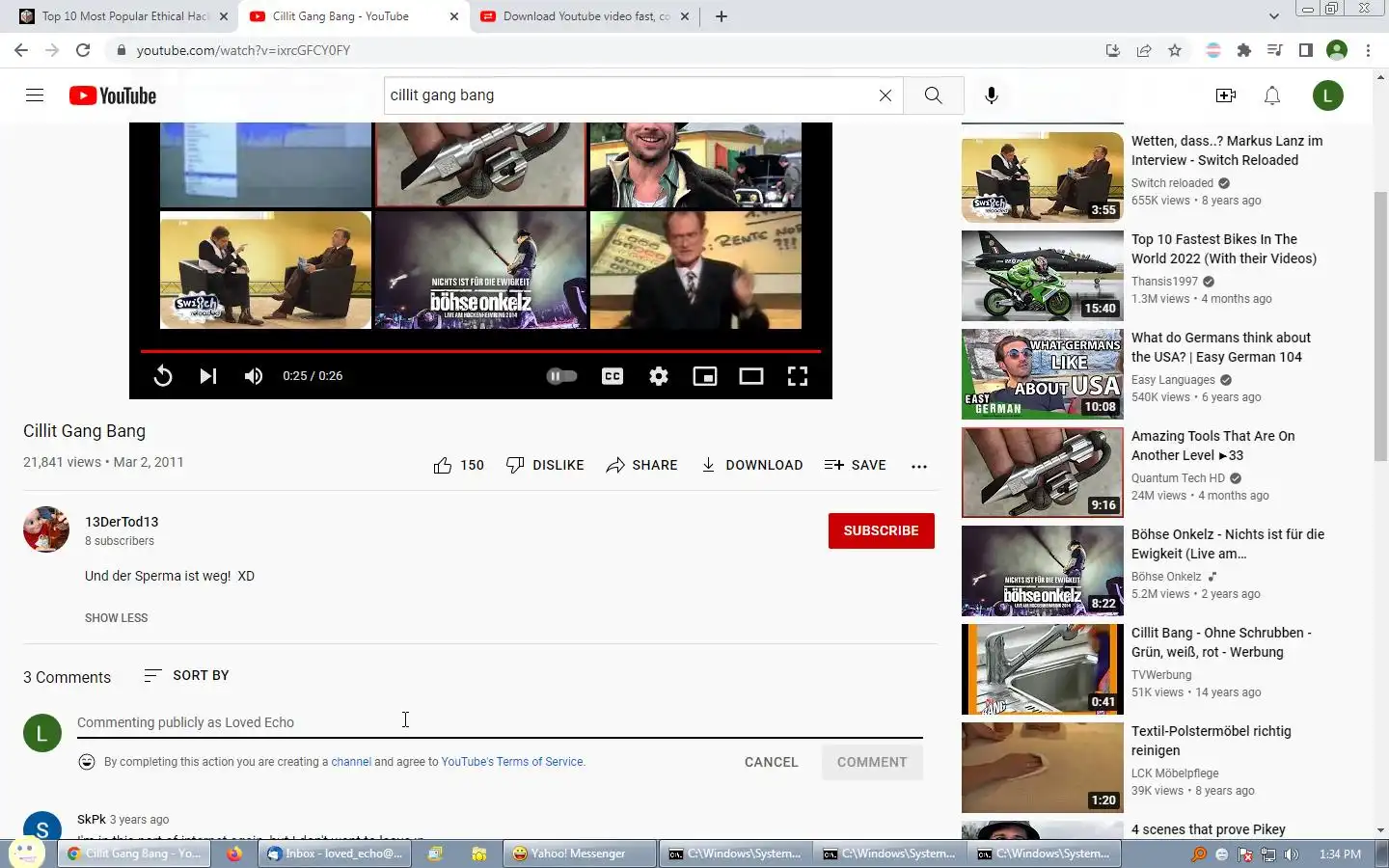This screenshot has height=868, width=1389.
Task: Subscribe to 13DerTod13
Action: tap(882, 530)
